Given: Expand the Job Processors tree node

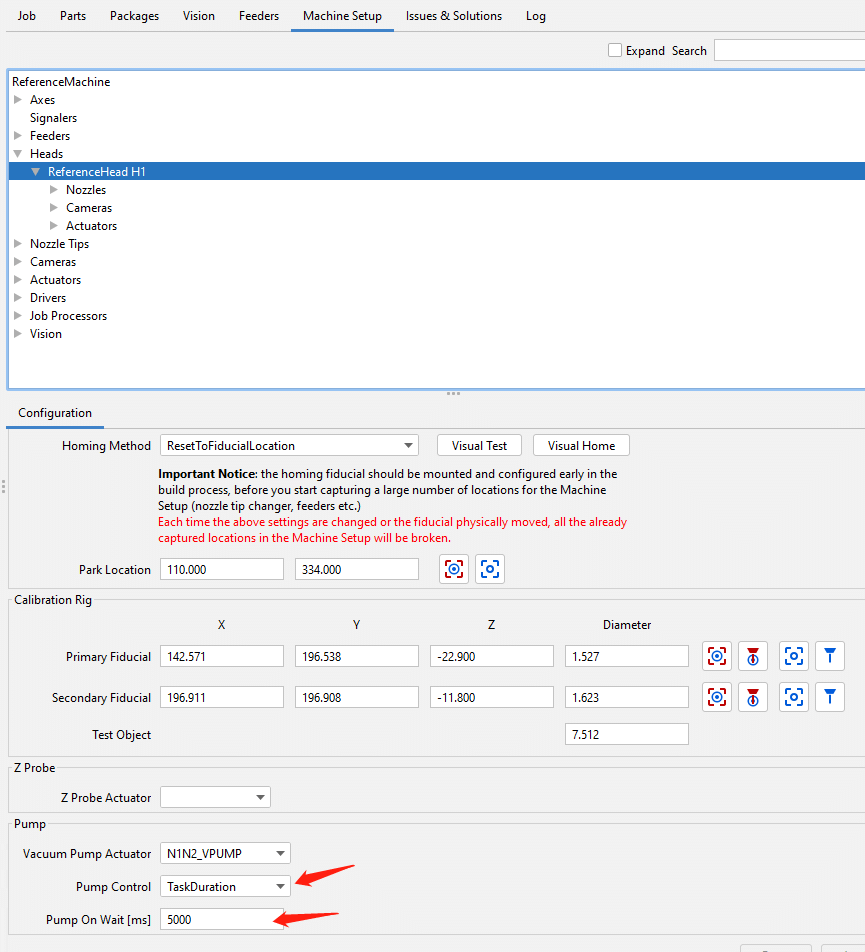Looking at the screenshot, I should 18,316.
